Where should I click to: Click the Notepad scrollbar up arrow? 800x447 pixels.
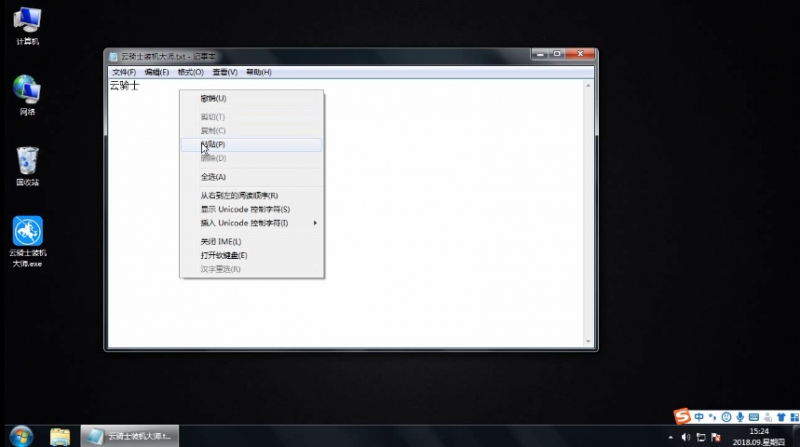tap(588, 86)
